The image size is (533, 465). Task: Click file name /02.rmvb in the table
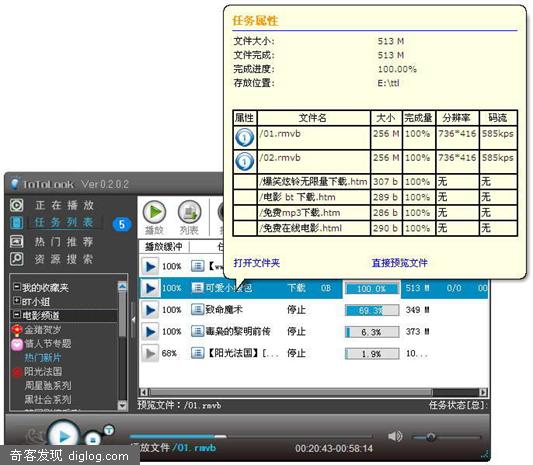click(280, 158)
